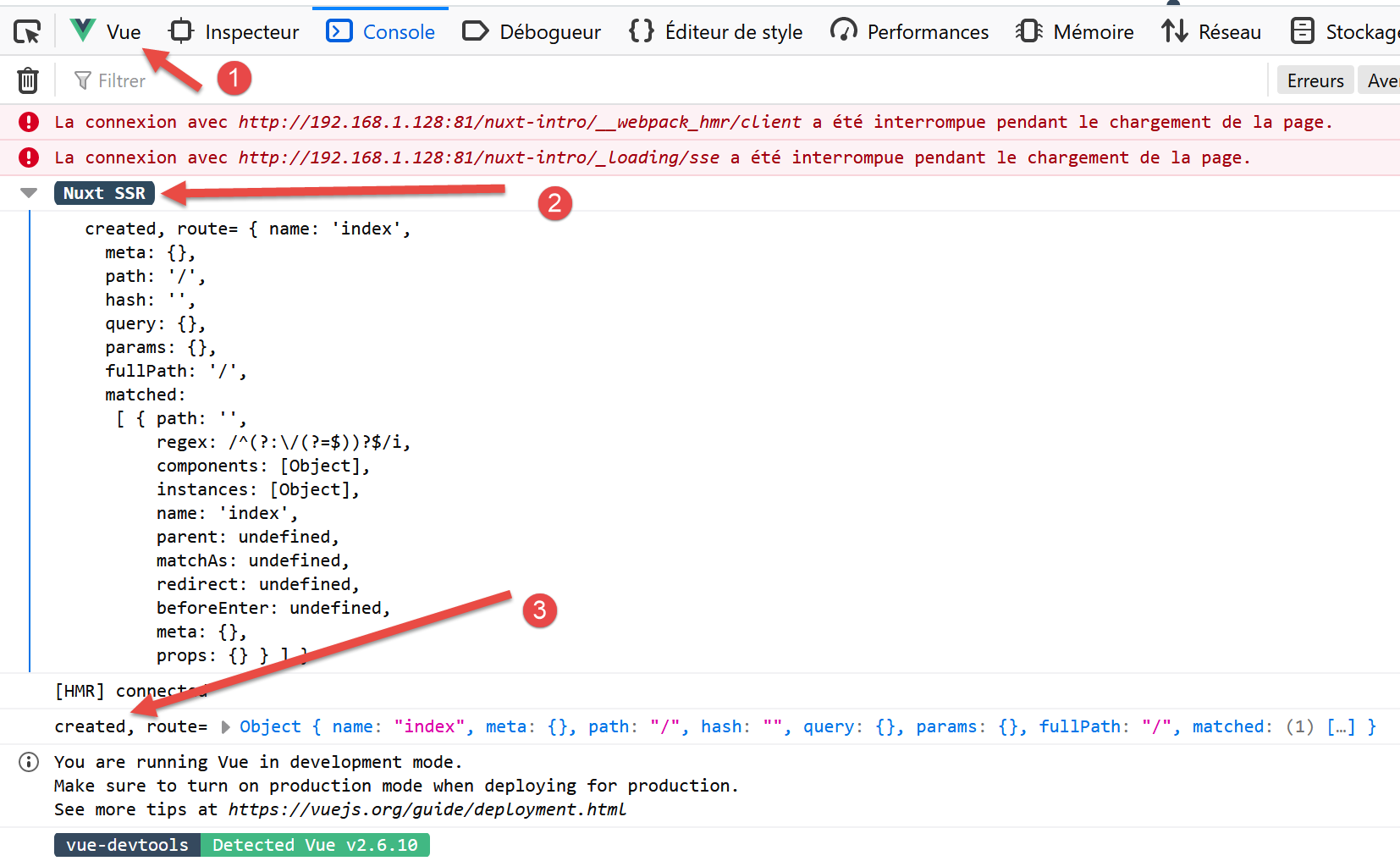The width and height of the screenshot is (1400, 861).
Task: Open the Vue devtools tab
Action: [x=106, y=32]
